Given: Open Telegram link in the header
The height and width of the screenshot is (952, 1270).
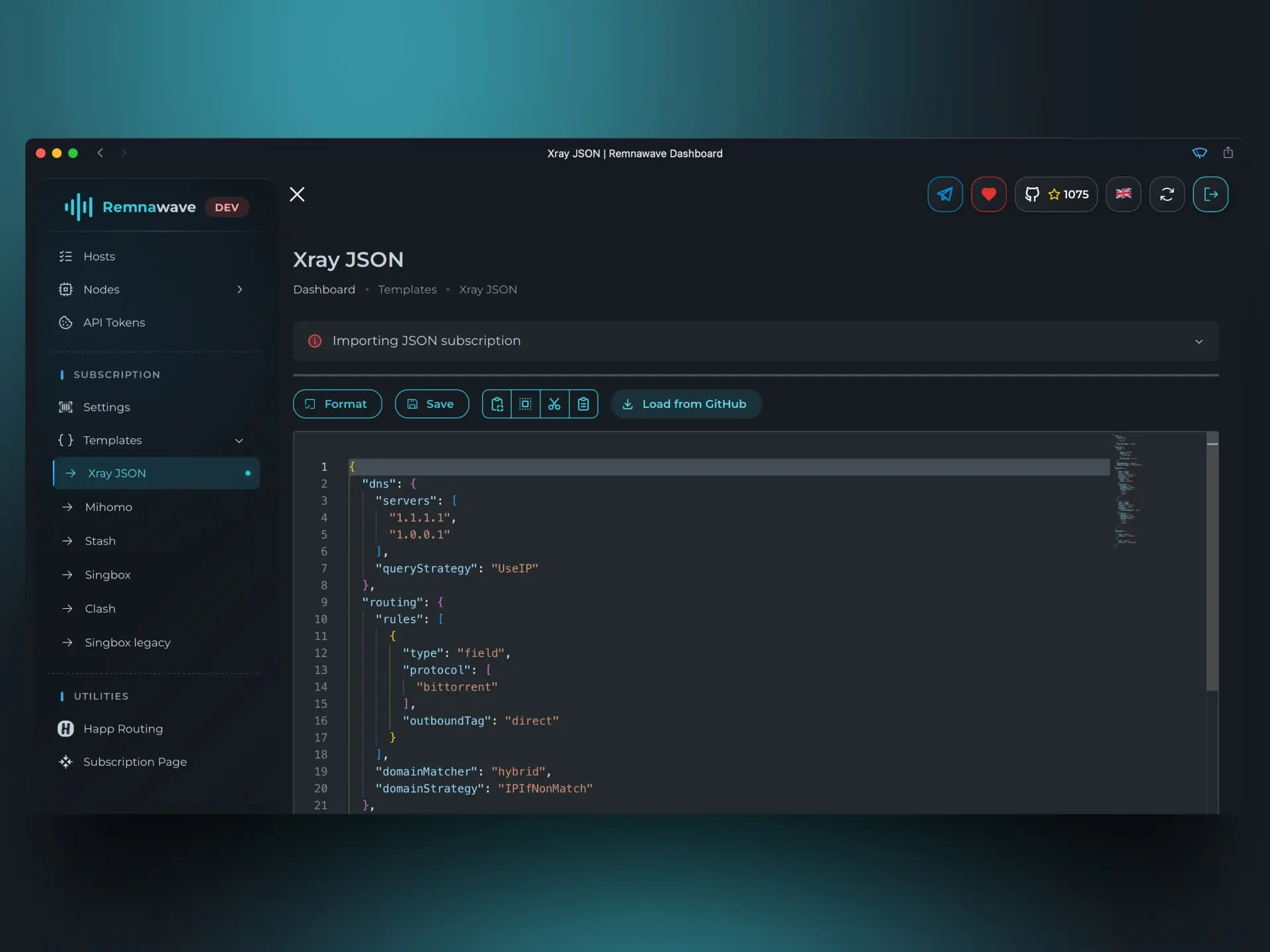Looking at the screenshot, I should coord(945,194).
